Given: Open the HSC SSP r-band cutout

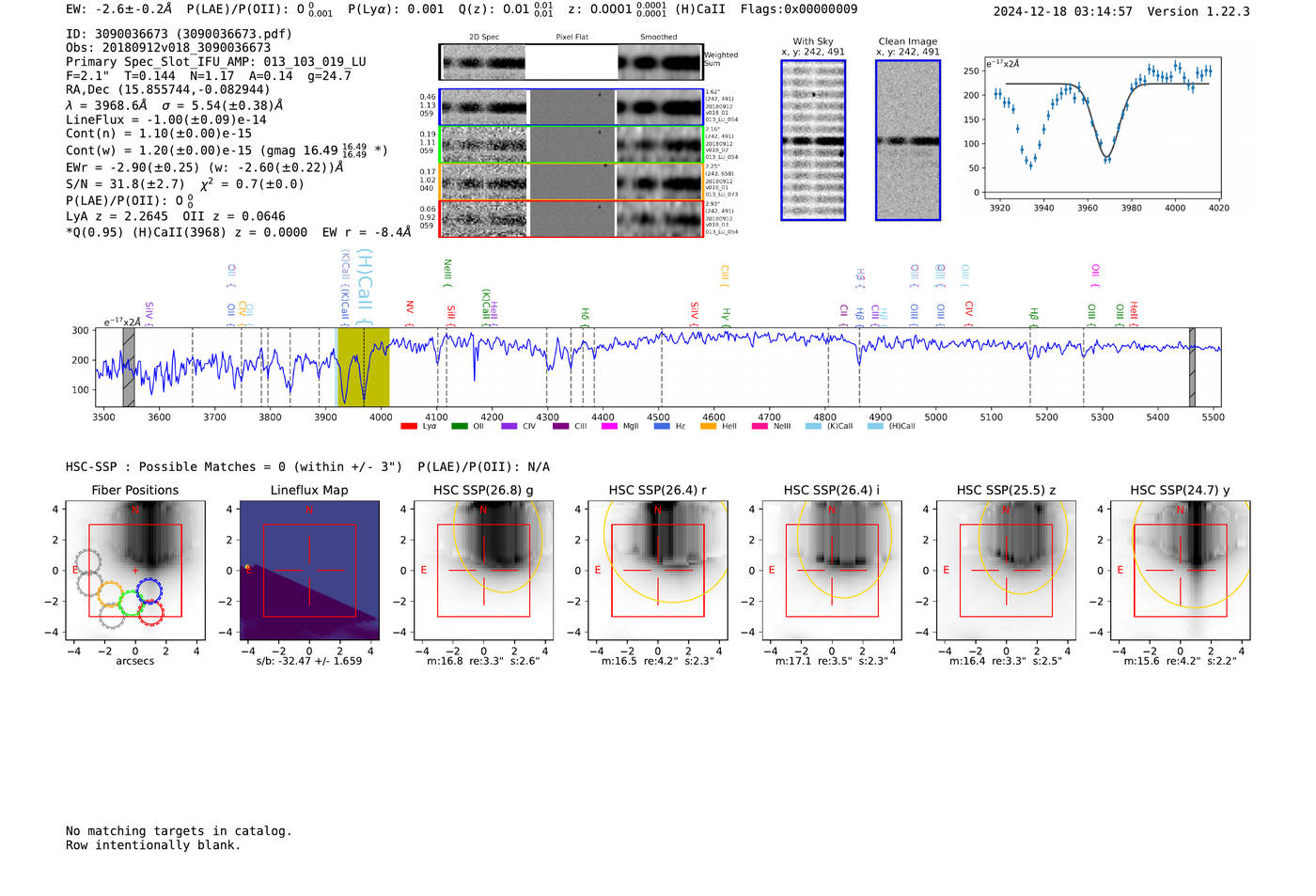Looking at the screenshot, I should click(658, 571).
